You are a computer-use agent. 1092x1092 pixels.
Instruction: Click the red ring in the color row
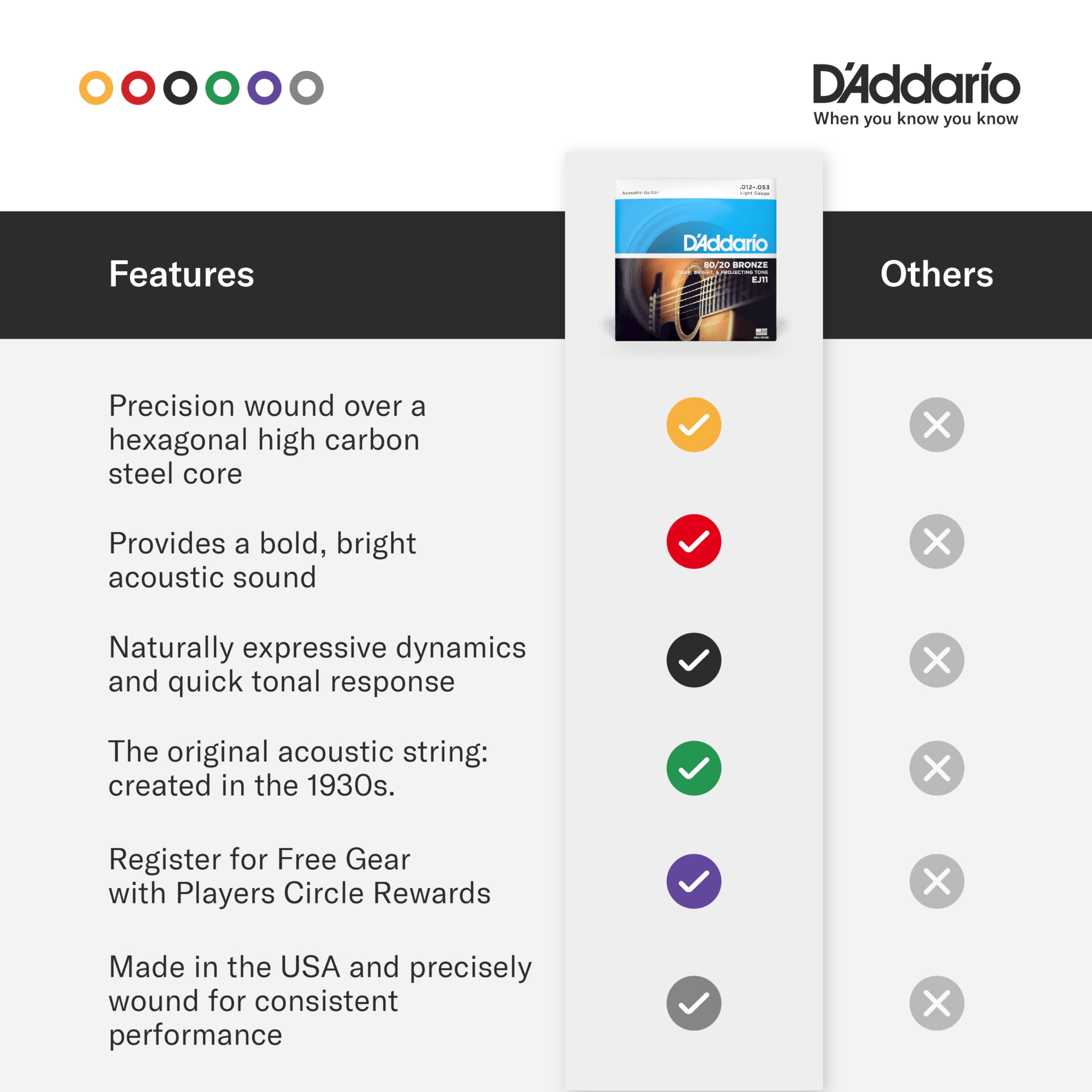point(138,88)
